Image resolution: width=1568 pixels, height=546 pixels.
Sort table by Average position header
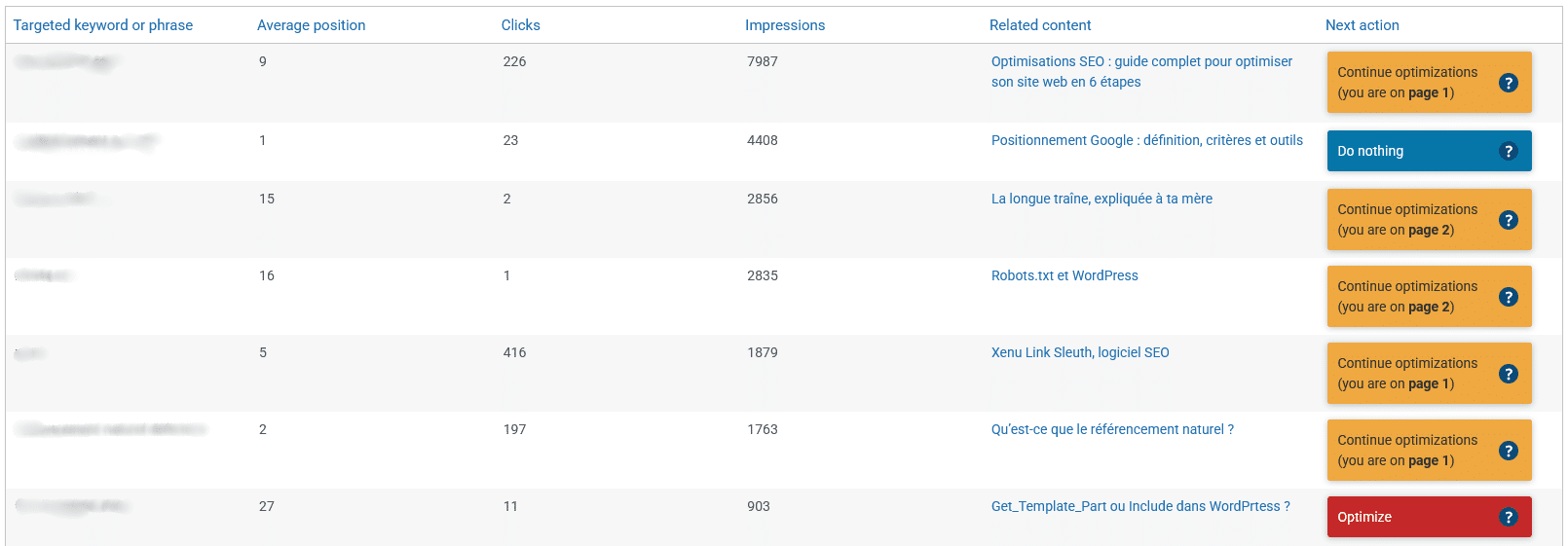(312, 25)
